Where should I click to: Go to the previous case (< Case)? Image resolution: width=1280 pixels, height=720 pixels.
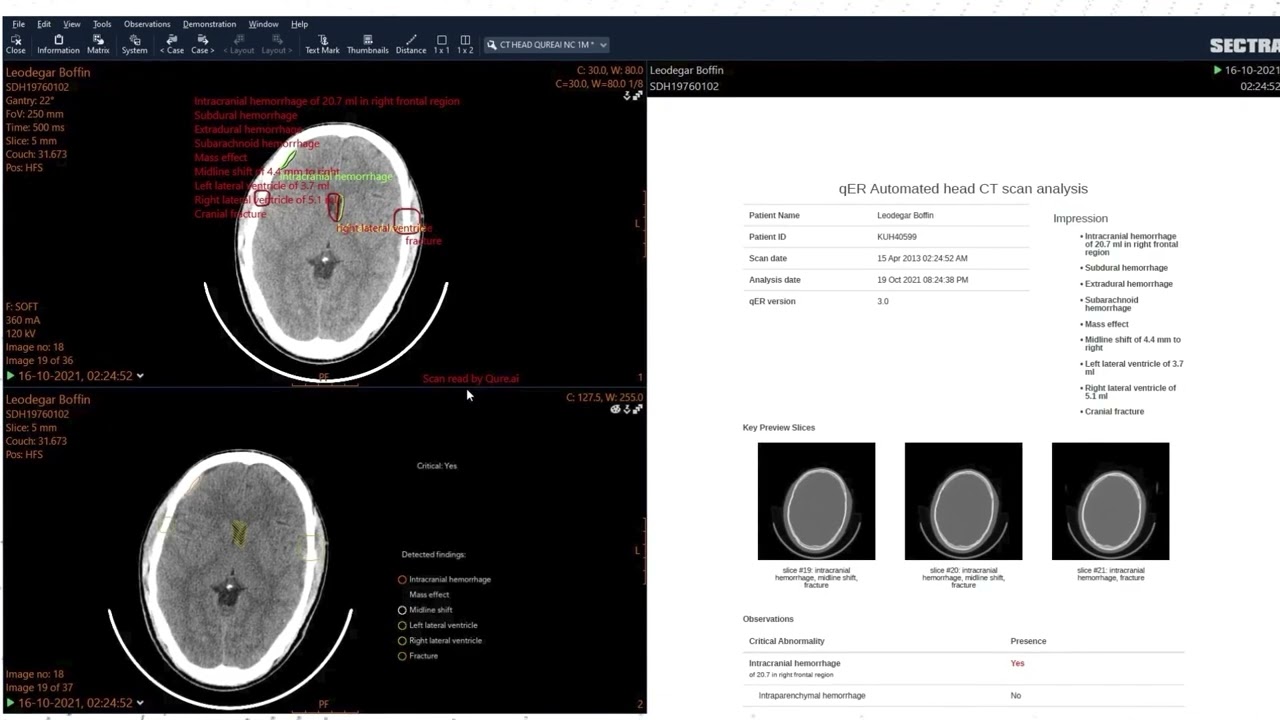(172, 44)
